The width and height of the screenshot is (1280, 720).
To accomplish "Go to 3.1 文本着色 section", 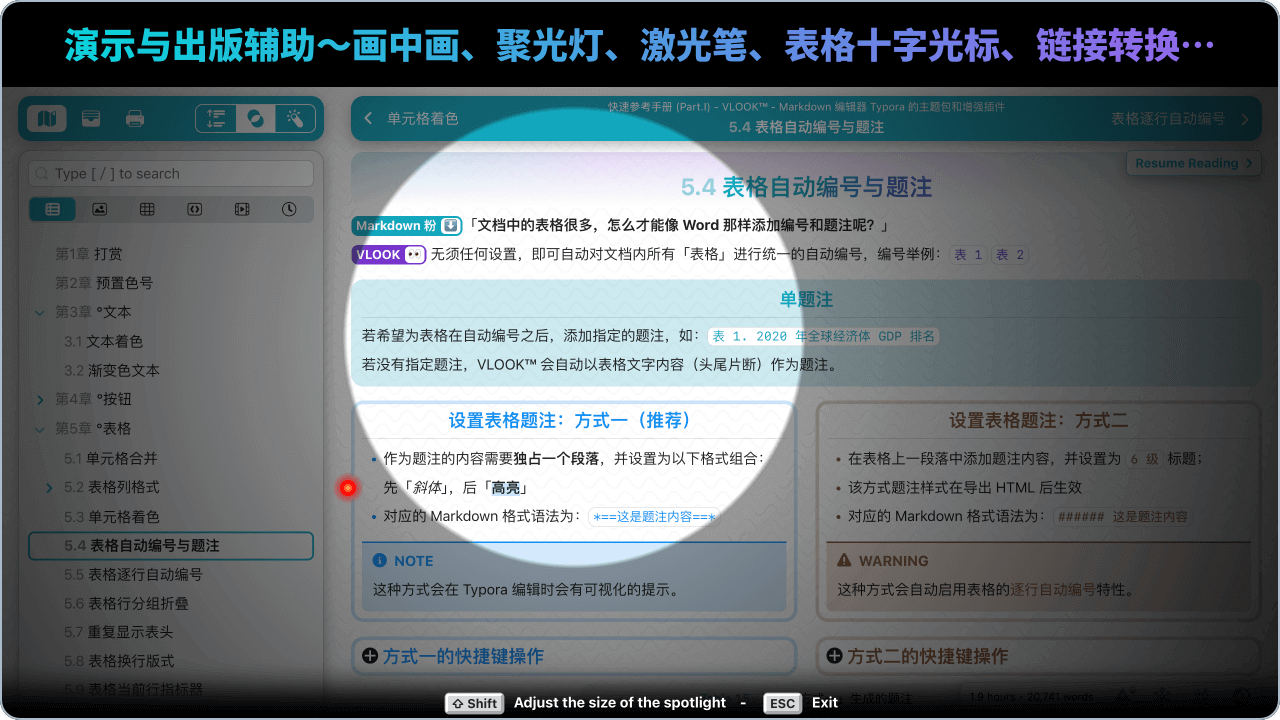I will [104, 341].
